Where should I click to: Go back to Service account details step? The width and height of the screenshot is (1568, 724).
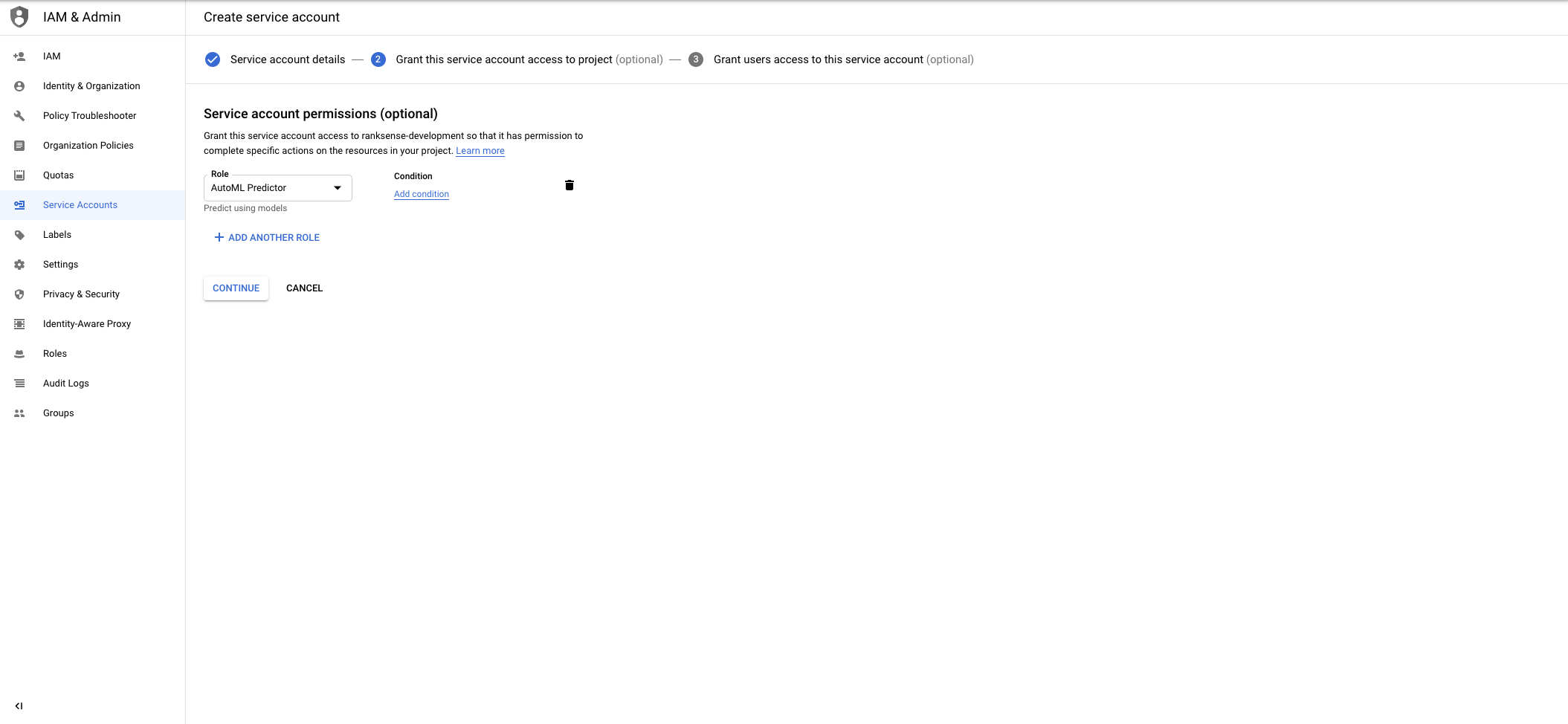(287, 59)
